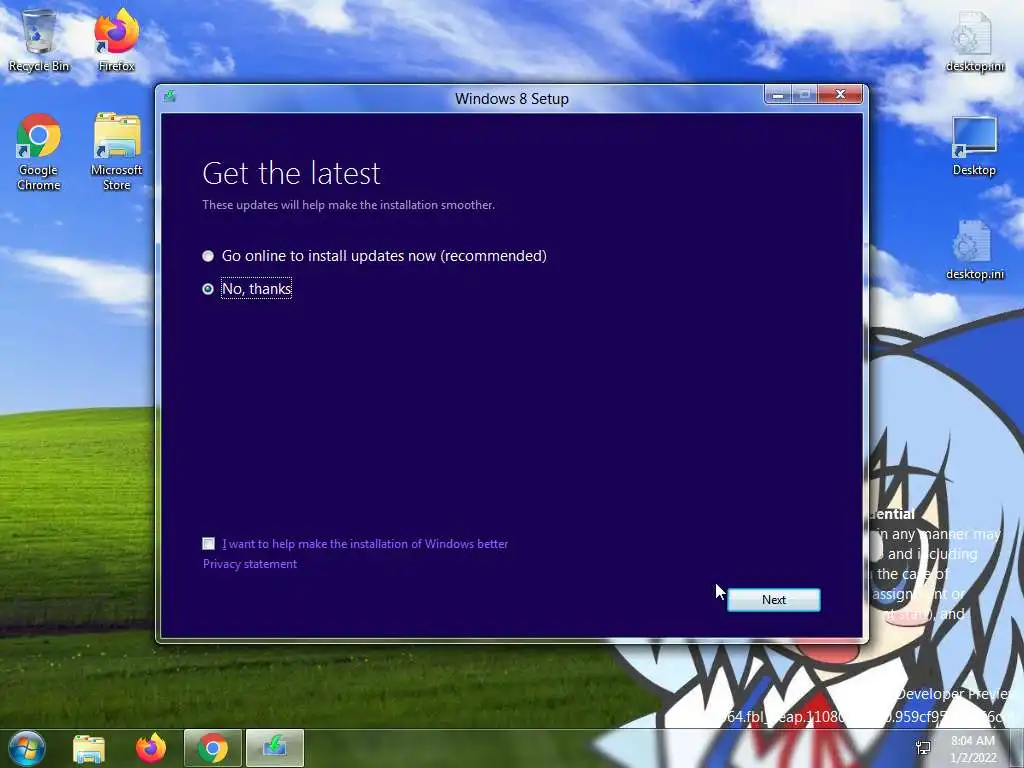Select the lower desktop.ini file icon
The width and height of the screenshot is (1024, 768).
[x=974, y=251]
